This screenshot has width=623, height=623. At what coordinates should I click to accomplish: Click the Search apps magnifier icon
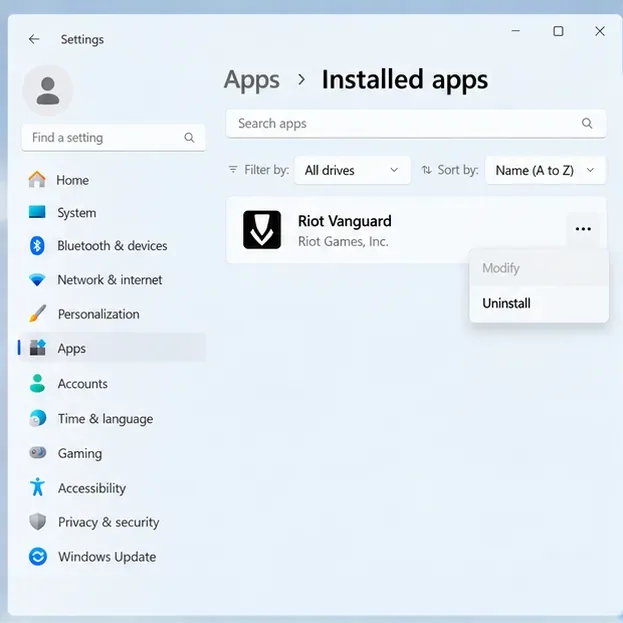point(587,124)
